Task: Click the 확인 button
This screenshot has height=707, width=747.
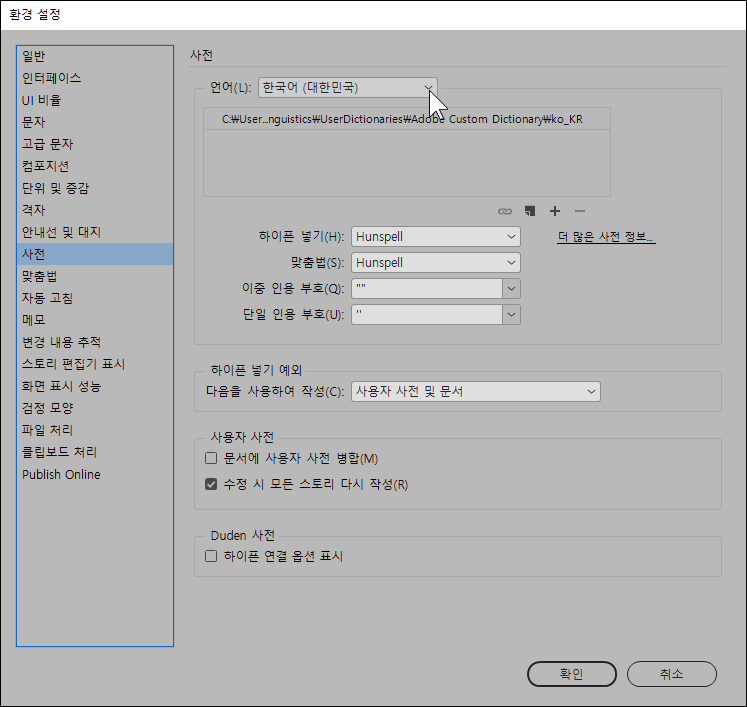Action: pyautogui.click(x=572, y=674)
